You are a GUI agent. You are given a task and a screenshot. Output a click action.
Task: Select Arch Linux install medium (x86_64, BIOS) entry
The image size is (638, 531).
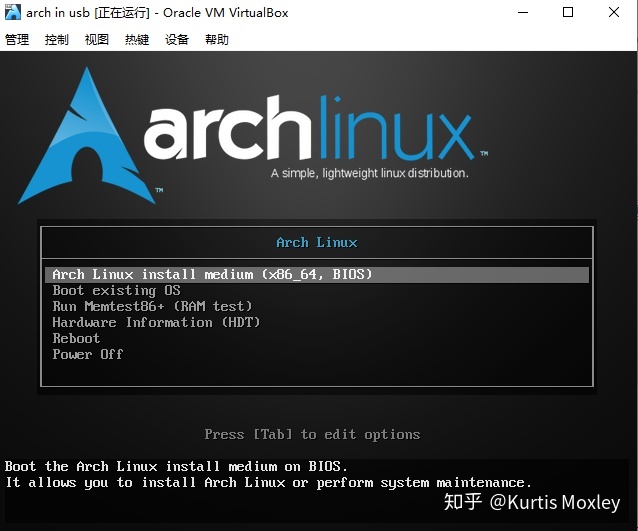coord(317,275)
